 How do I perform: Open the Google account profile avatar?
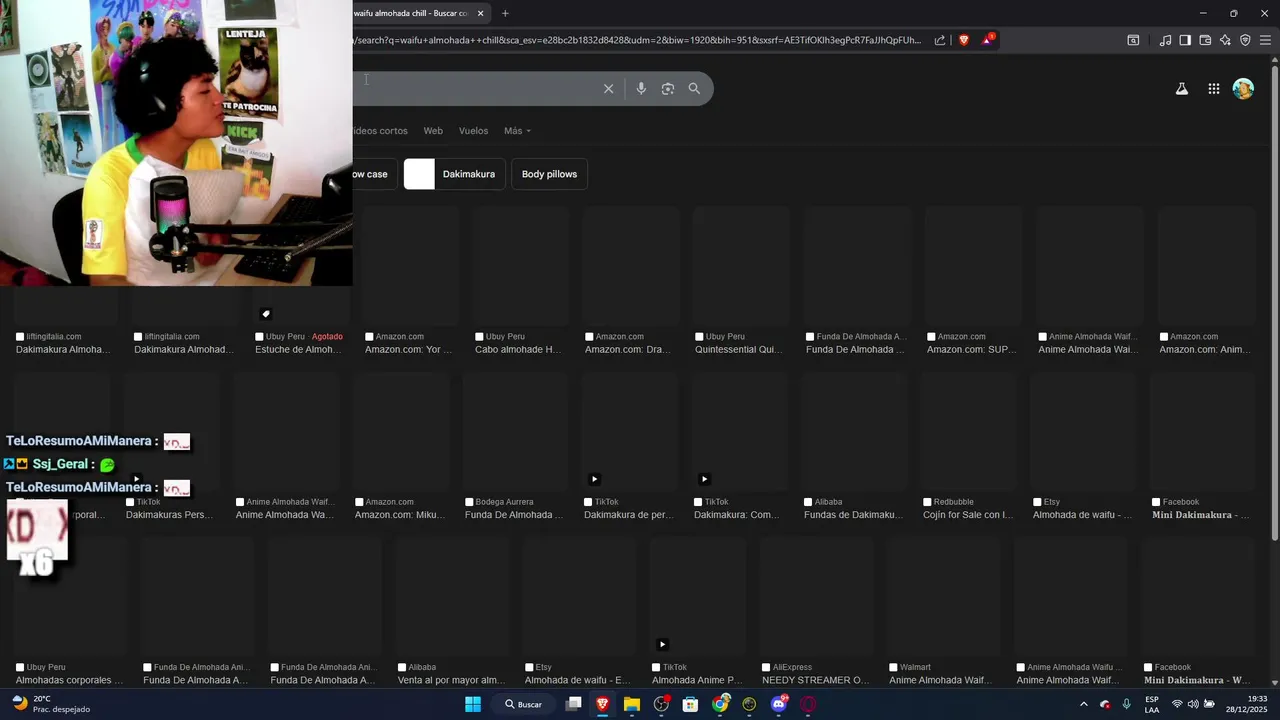coord(1243,89)
